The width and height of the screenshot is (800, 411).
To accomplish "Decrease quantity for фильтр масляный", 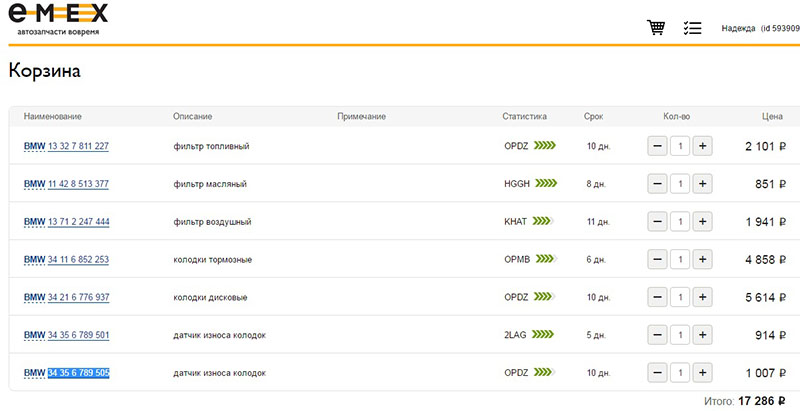I will coord(657,184).
